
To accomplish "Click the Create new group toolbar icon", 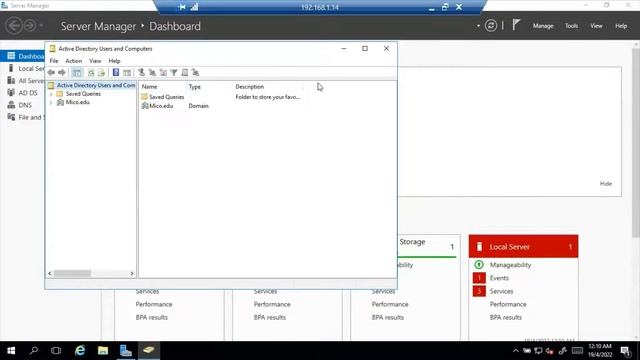I will click(x=152, y=73).
